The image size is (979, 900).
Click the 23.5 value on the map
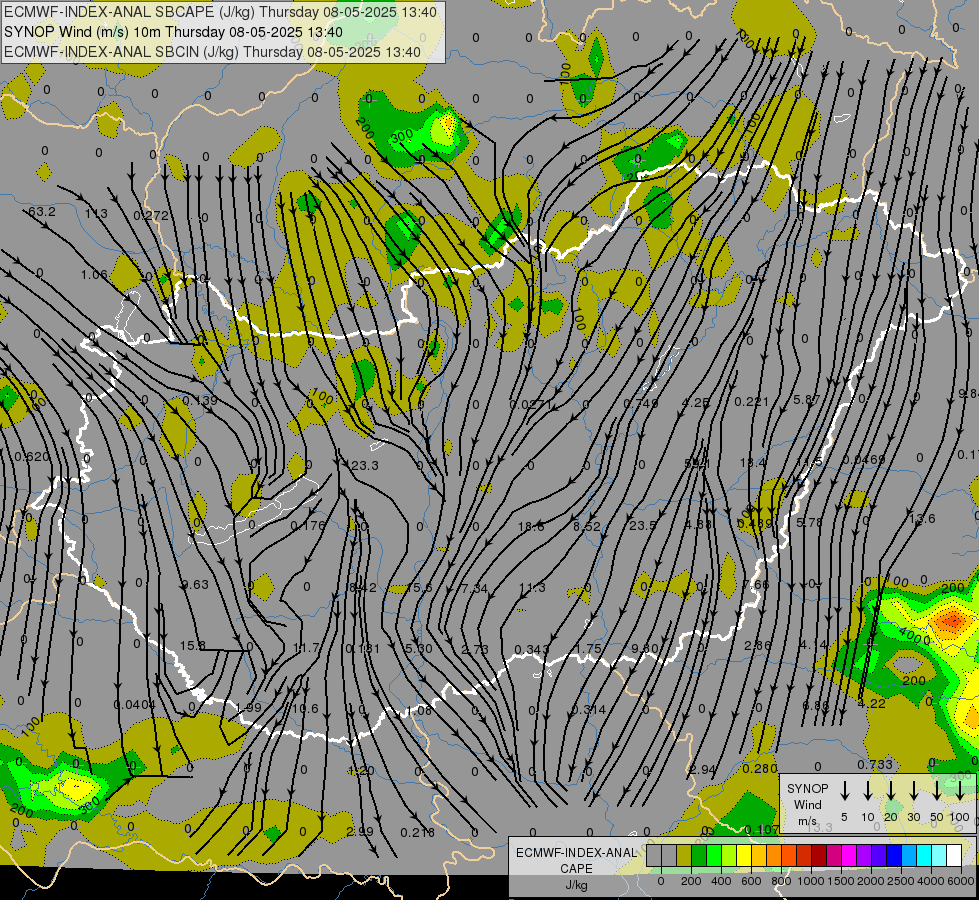642,525
